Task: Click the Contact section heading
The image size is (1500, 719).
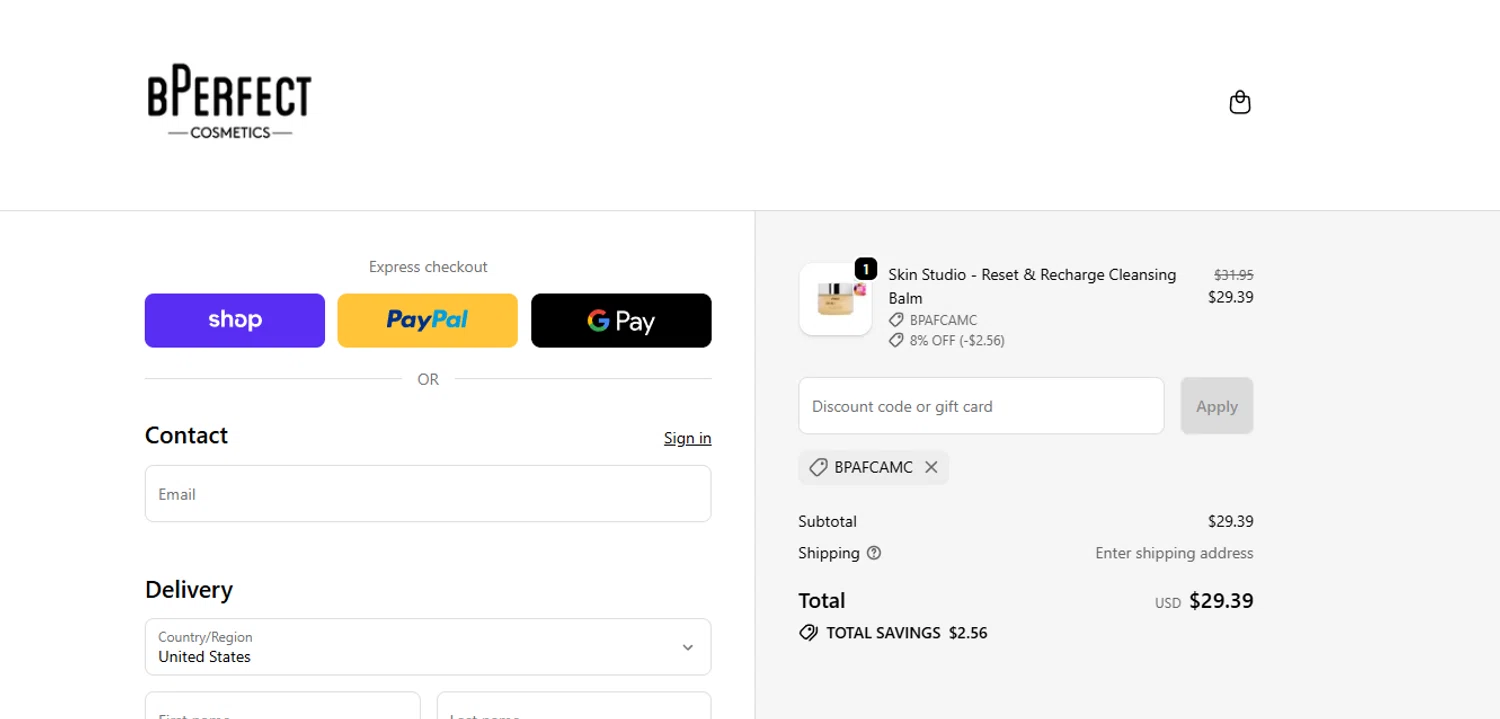Action: coord(187,435)
